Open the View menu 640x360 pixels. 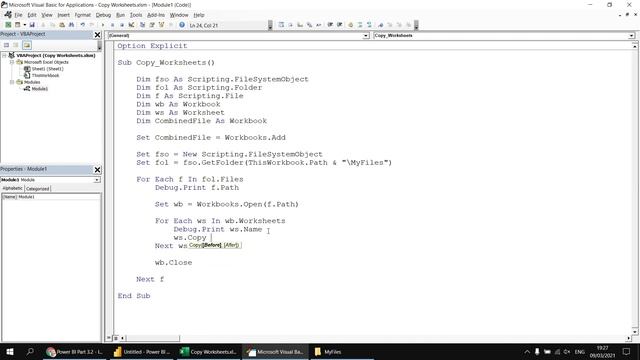[x=47, y=15]
